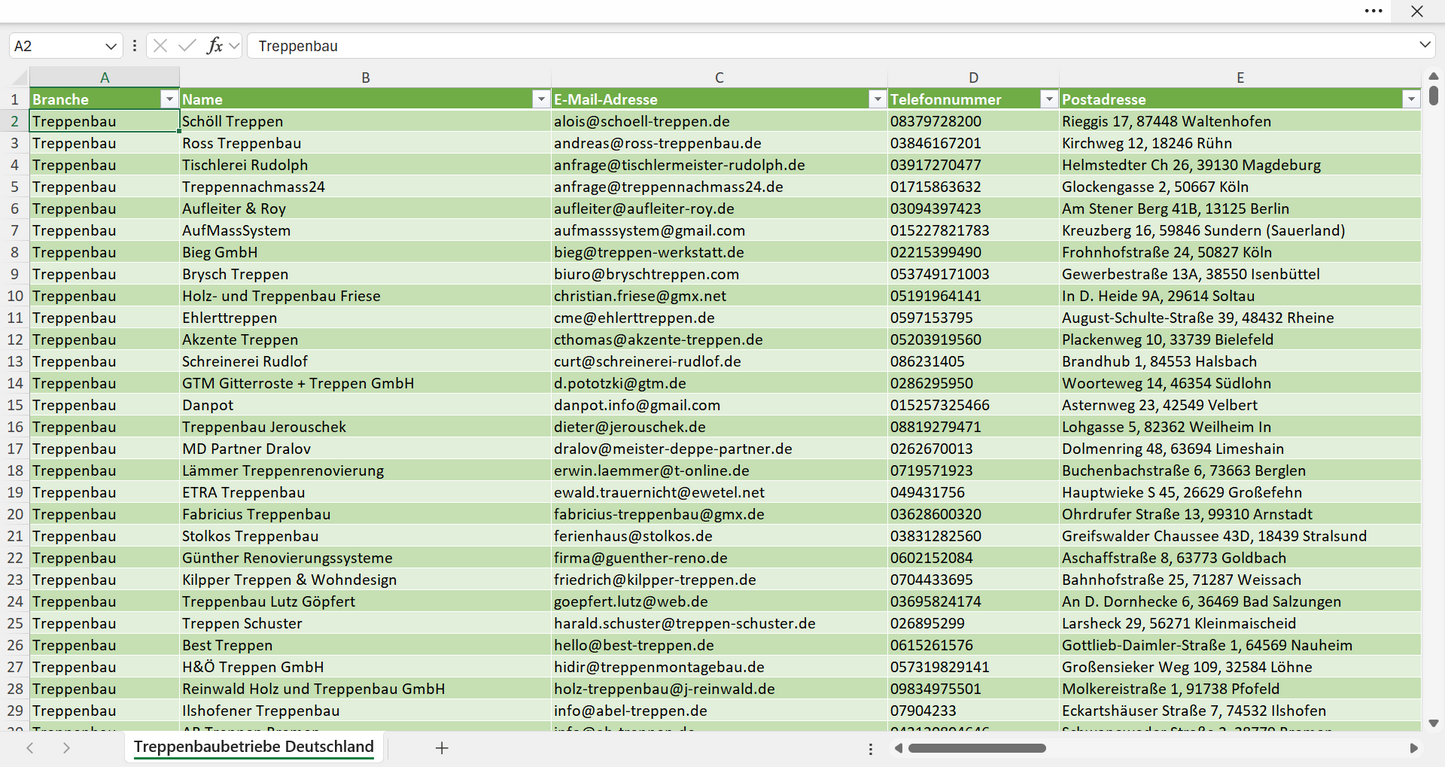Image resolution: width=1445 pixels, height=767 pixels.
Task: Select column E header
Action: pyautogui.click(x=1240, y=78)
